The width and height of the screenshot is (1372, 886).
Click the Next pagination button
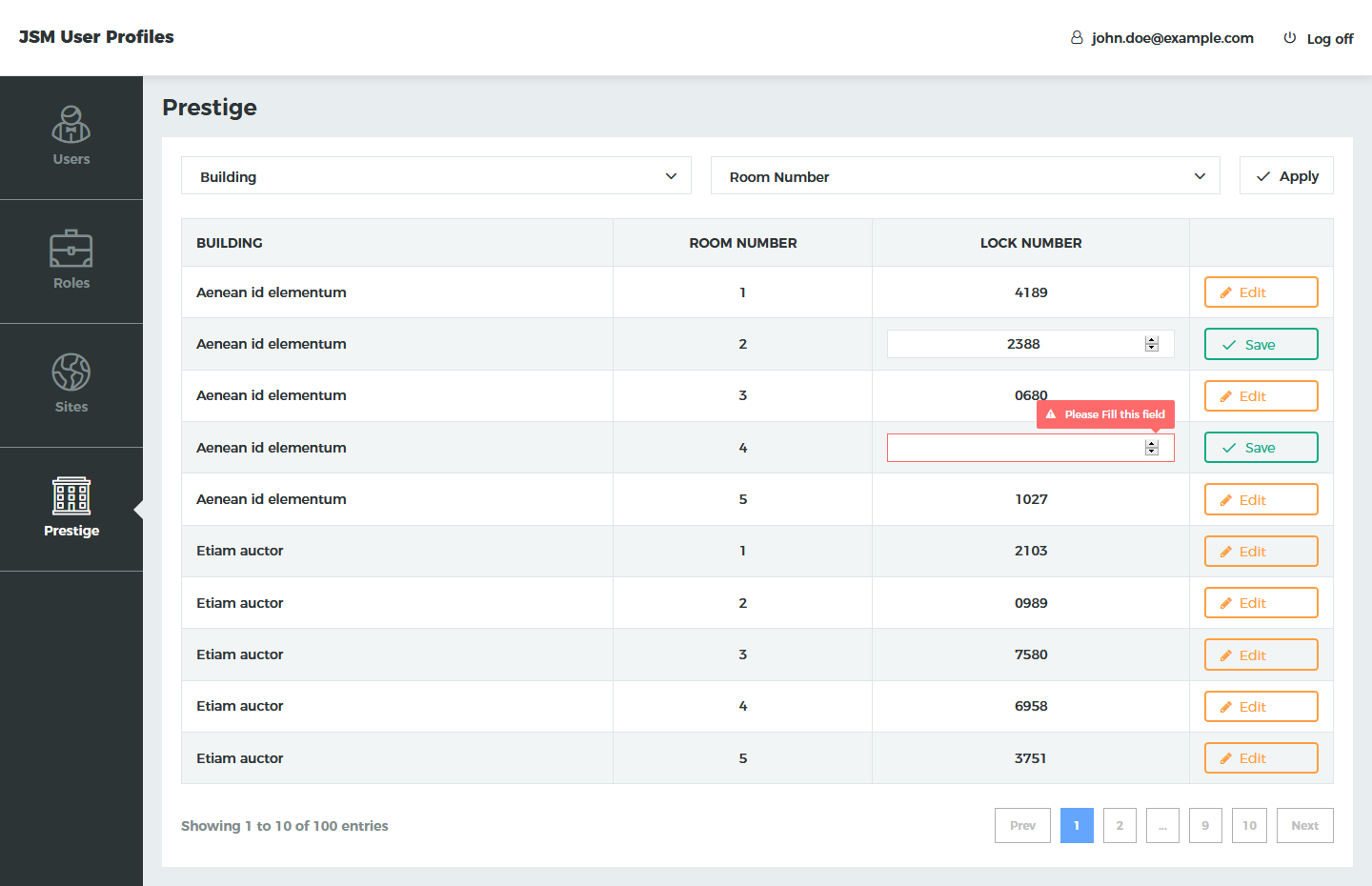click(x=1304, y=826)
